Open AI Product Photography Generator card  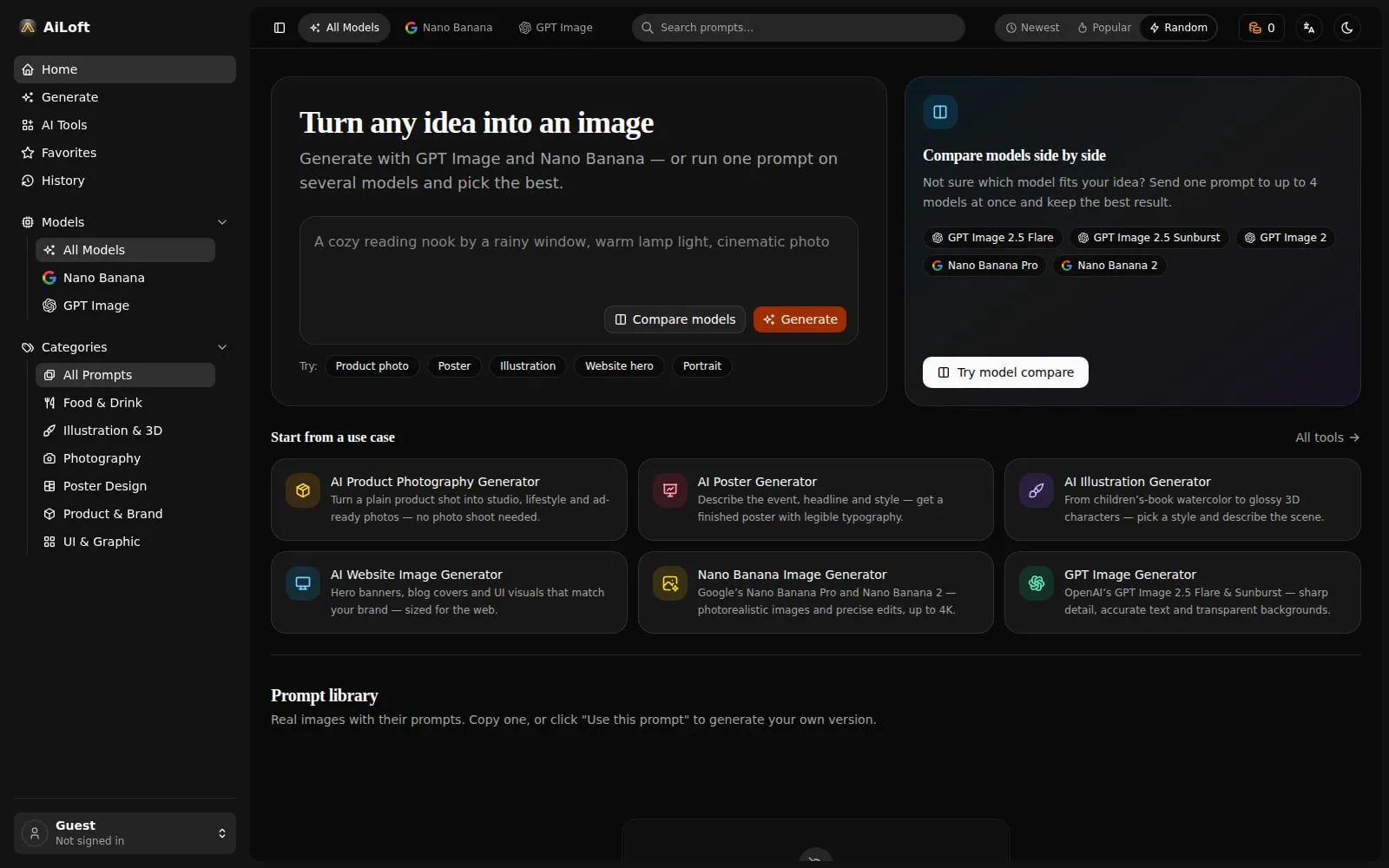(x=449, y=499)
